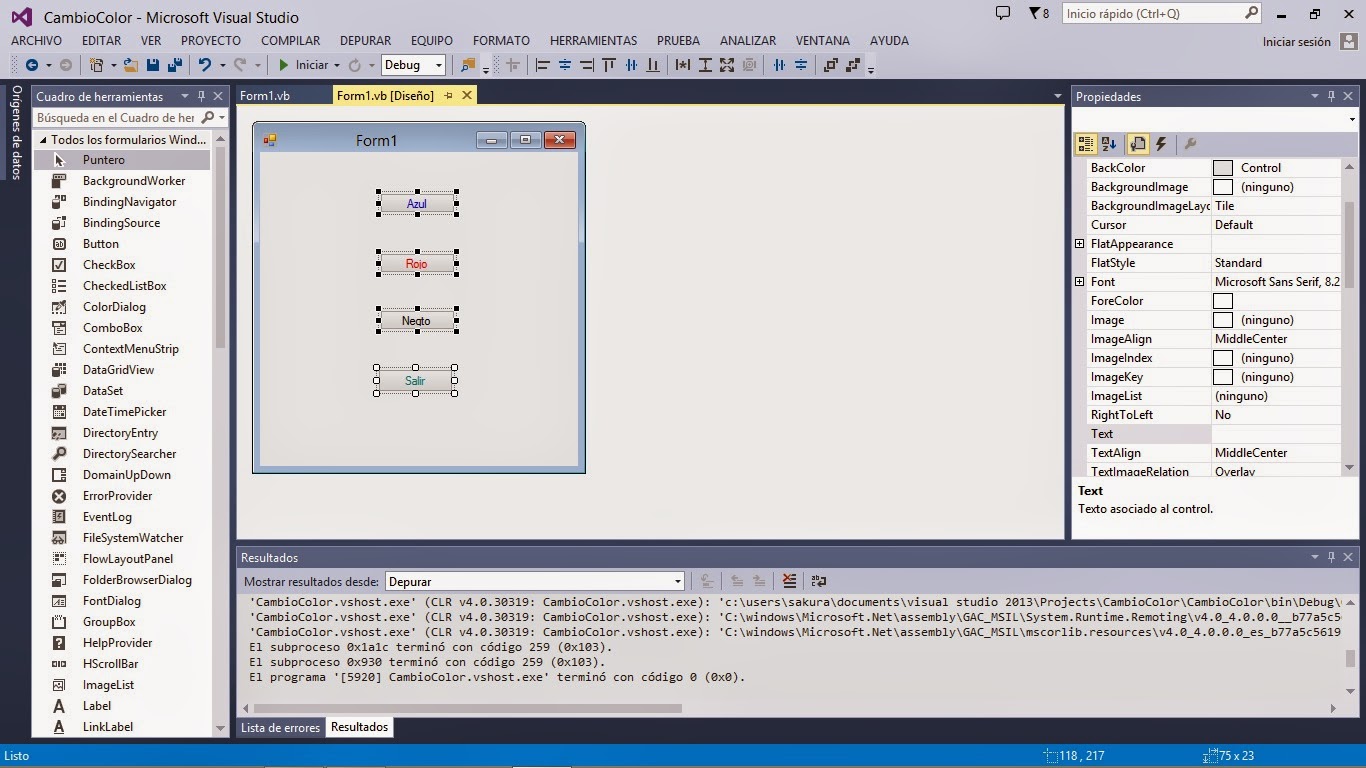Sort properties alphabetically

(1109, 143)
